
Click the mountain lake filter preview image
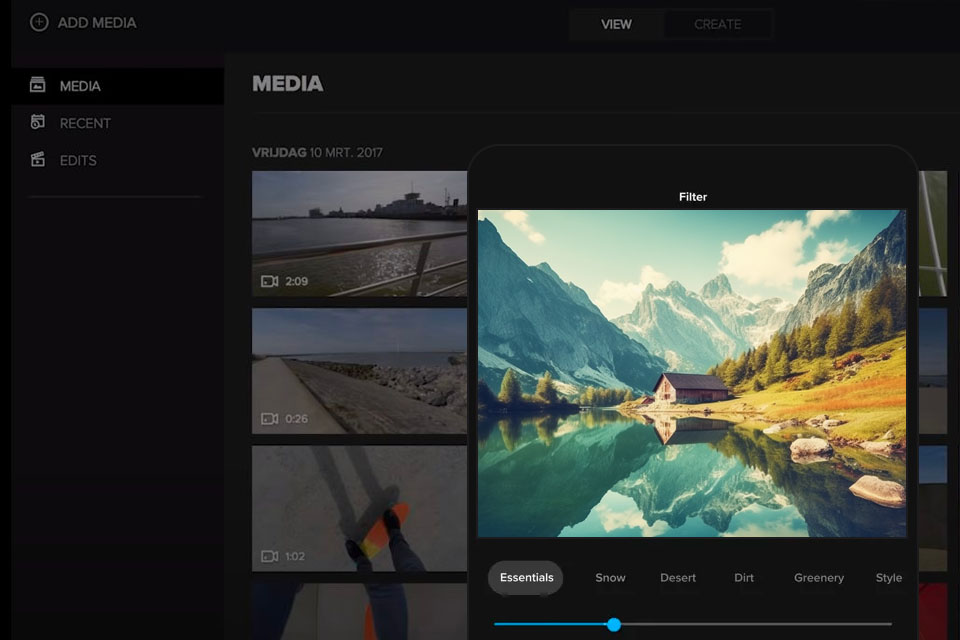point(692,374)
